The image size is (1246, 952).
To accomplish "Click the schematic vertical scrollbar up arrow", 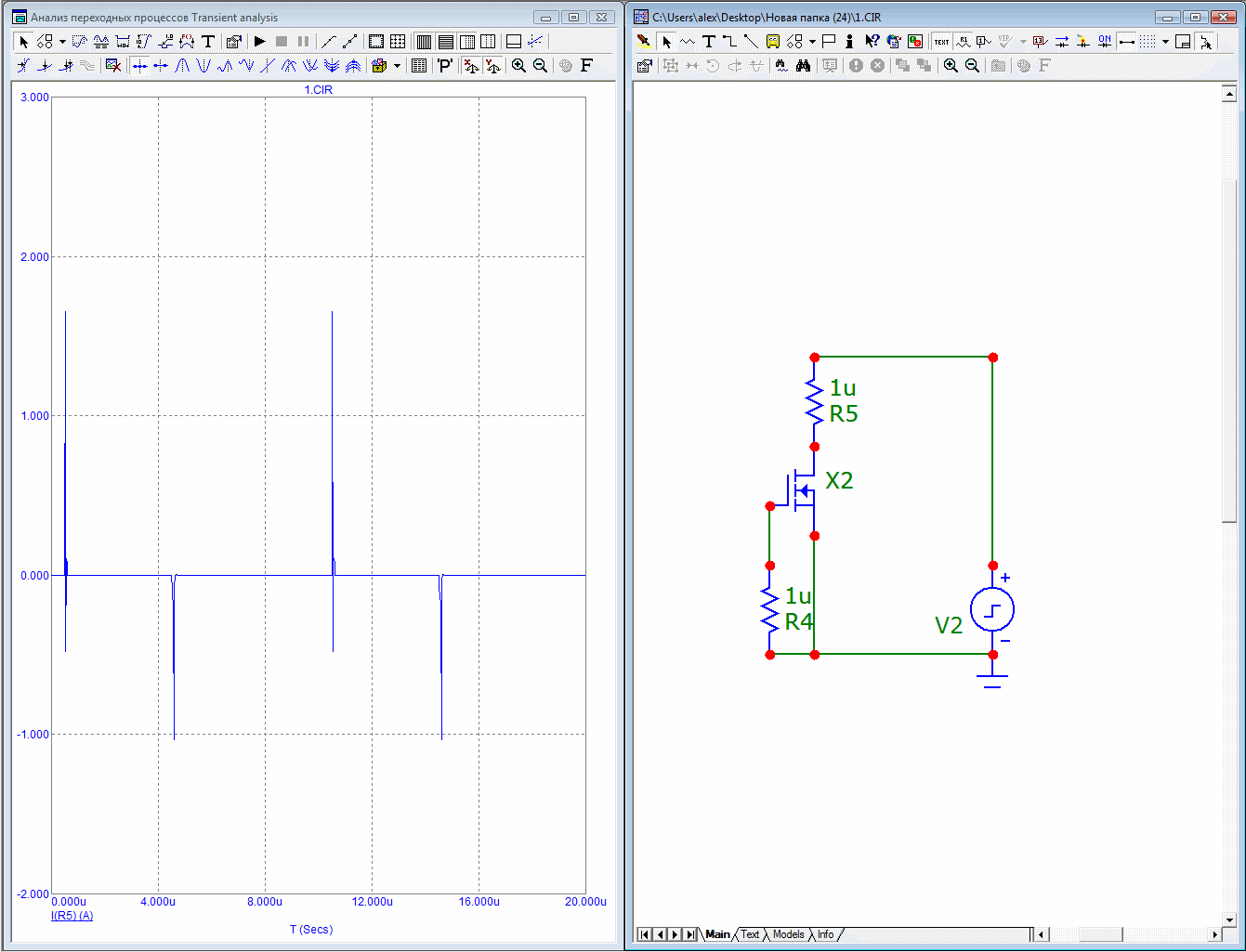I will 1229,92.
